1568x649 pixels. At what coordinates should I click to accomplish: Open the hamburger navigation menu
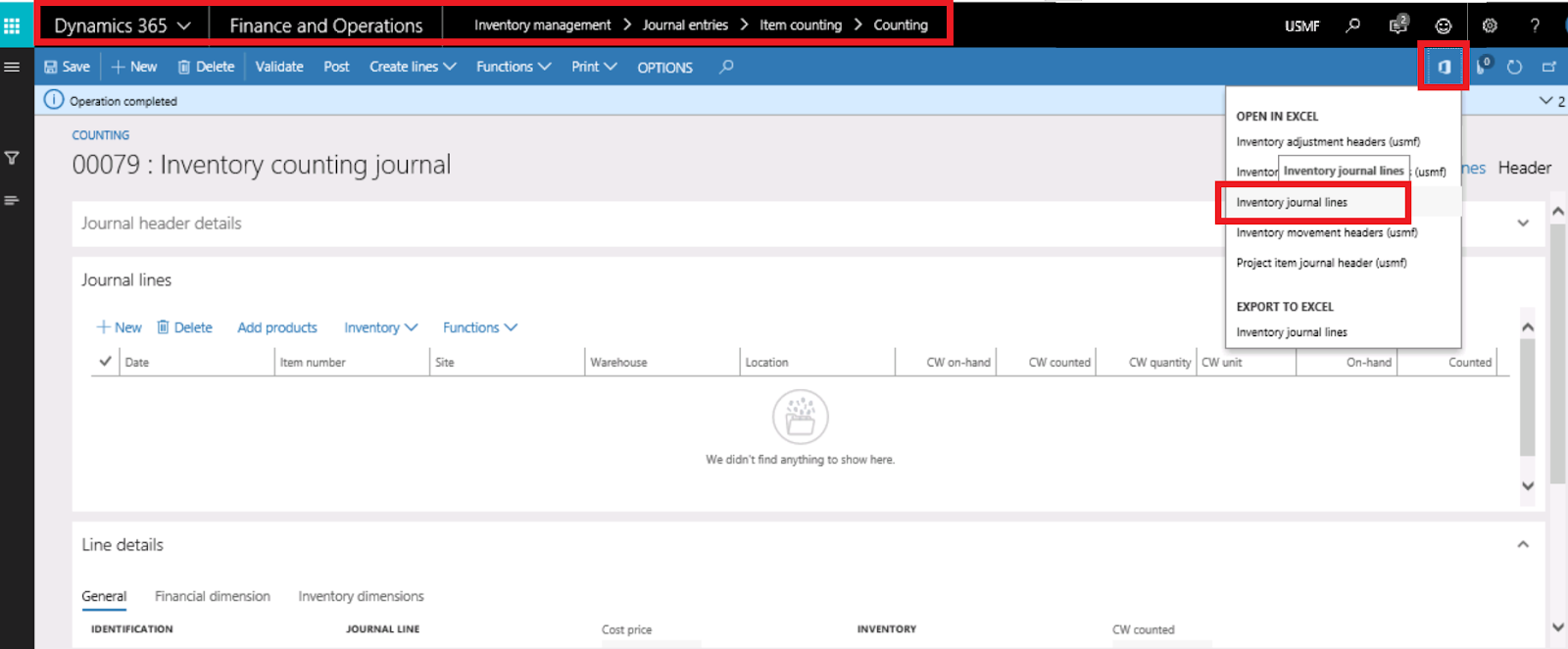[12, 67]
